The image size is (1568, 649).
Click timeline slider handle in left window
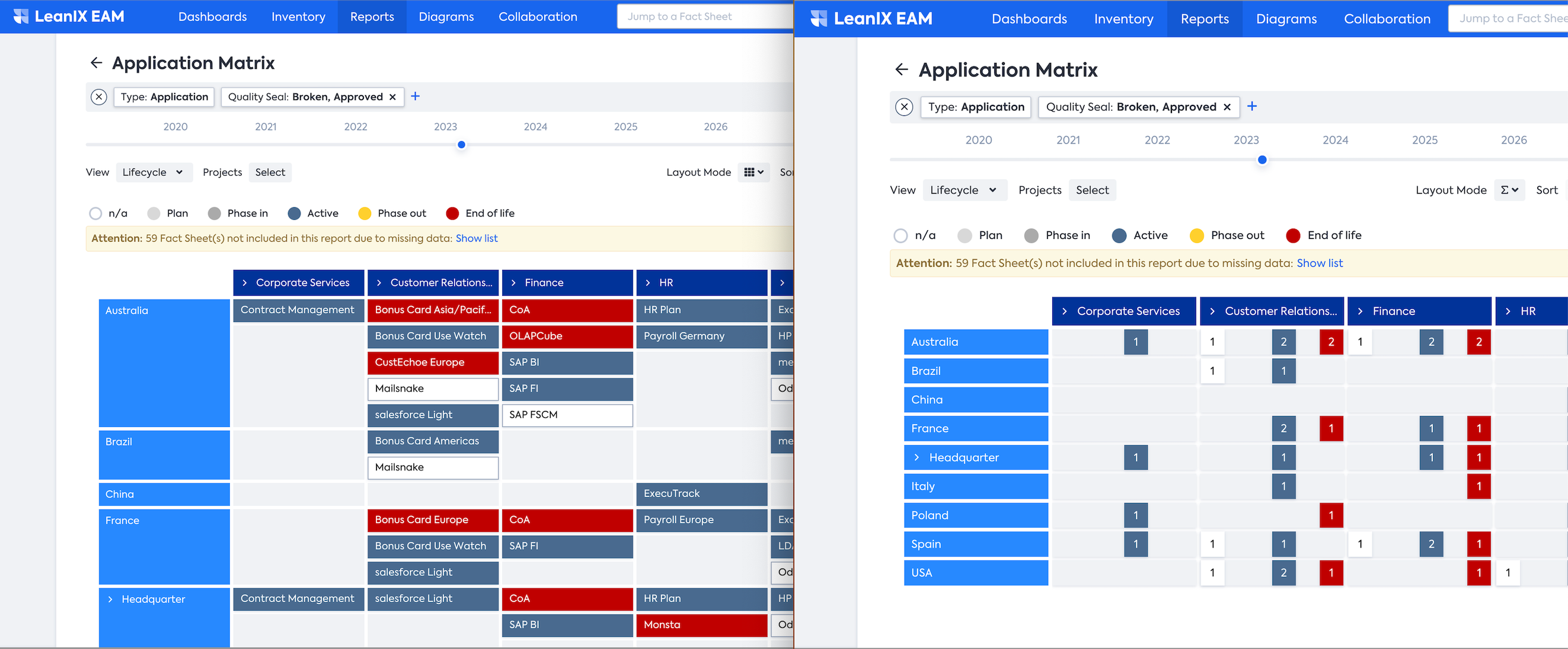click(461, 145)
